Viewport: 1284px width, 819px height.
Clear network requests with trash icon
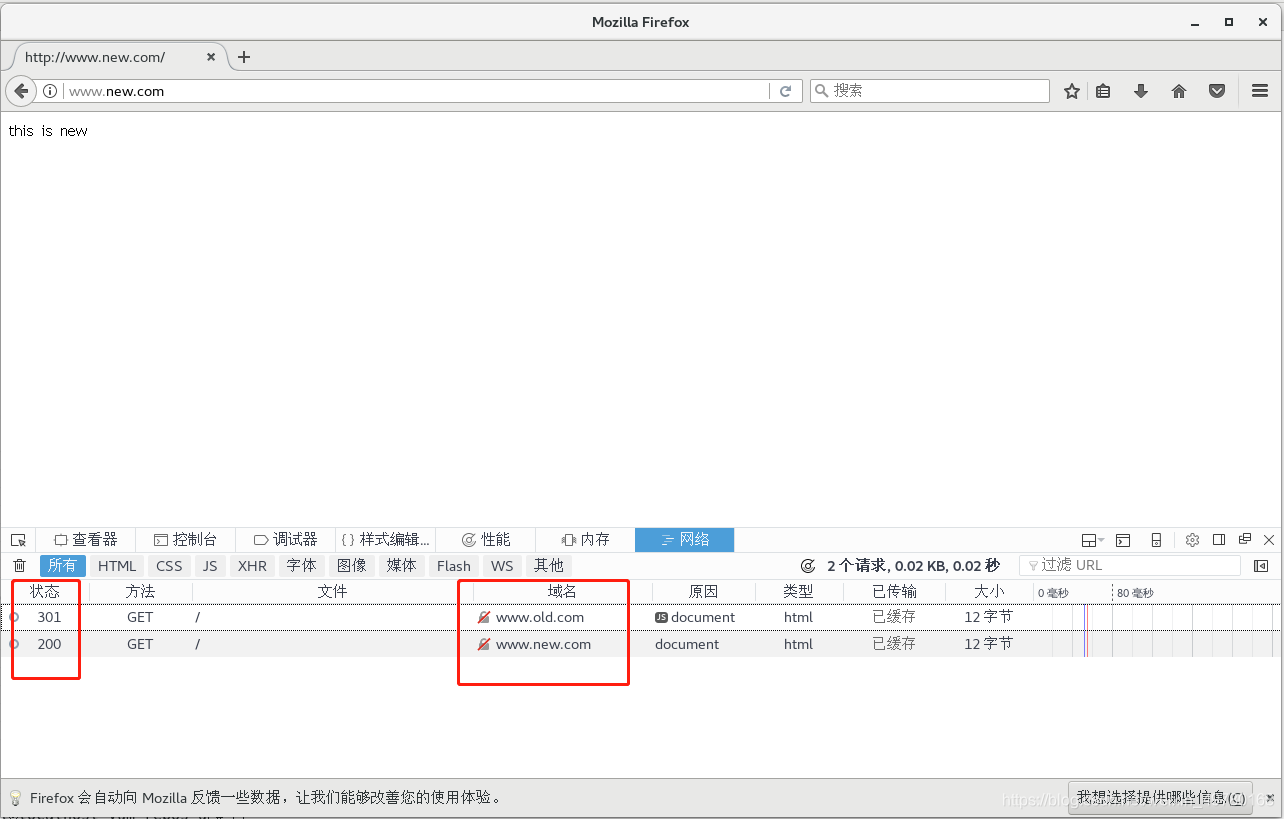(19, 566)
